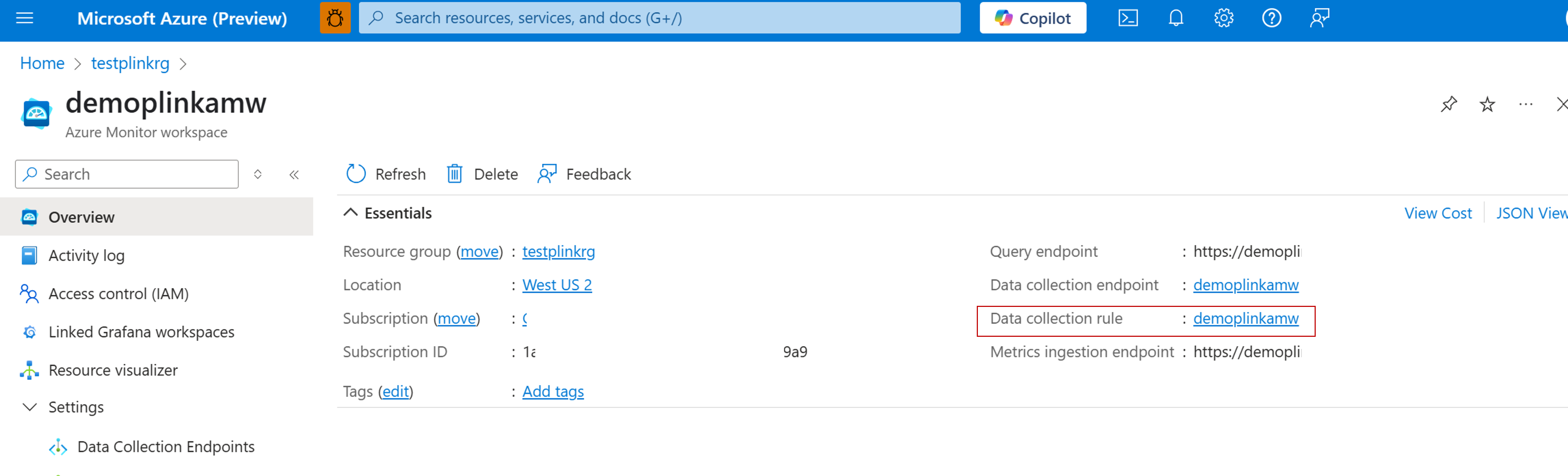Click the Data collection rule demoplinkamw link
The width and height of the screenshot is (1568, 476).
(1245, 319)
